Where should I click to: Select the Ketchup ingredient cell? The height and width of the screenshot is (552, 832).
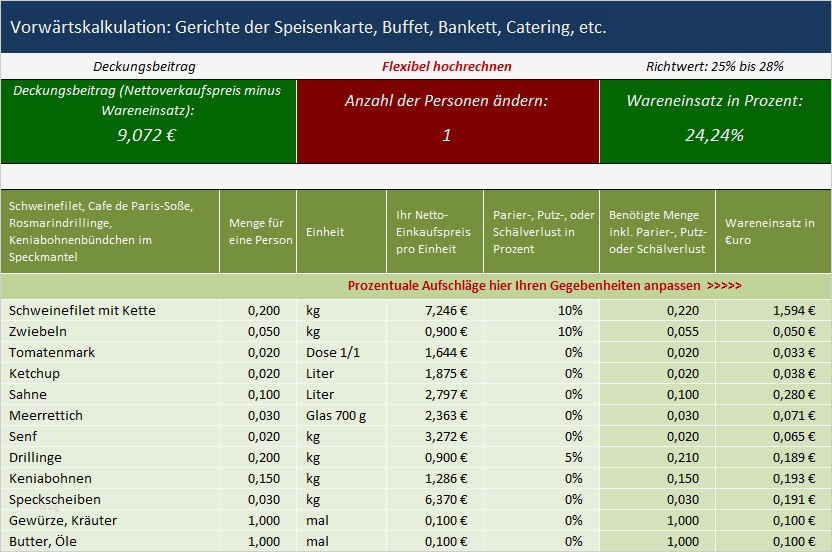click(x=110, y=374)
